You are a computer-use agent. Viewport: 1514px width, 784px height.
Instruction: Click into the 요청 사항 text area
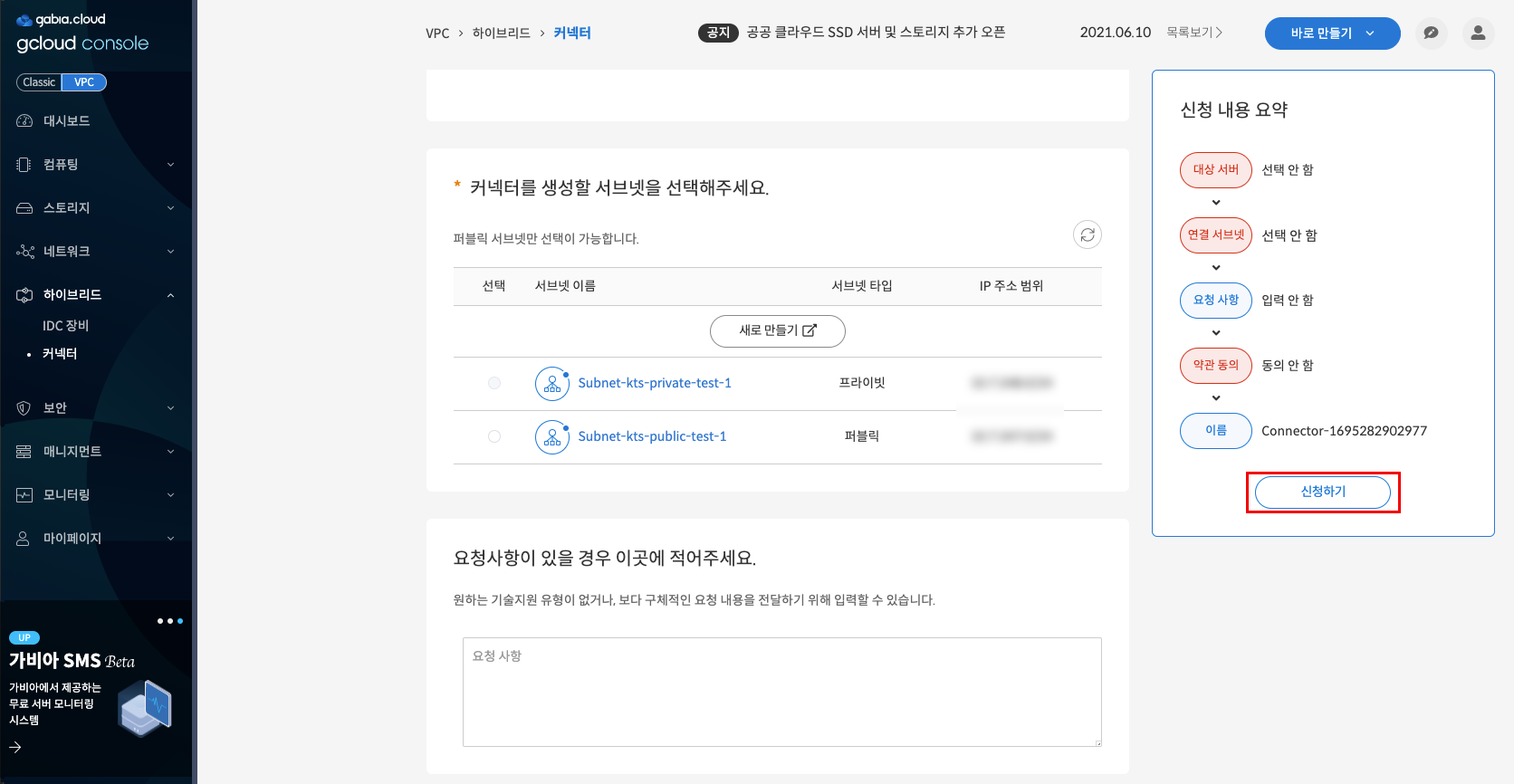point(781,692)
